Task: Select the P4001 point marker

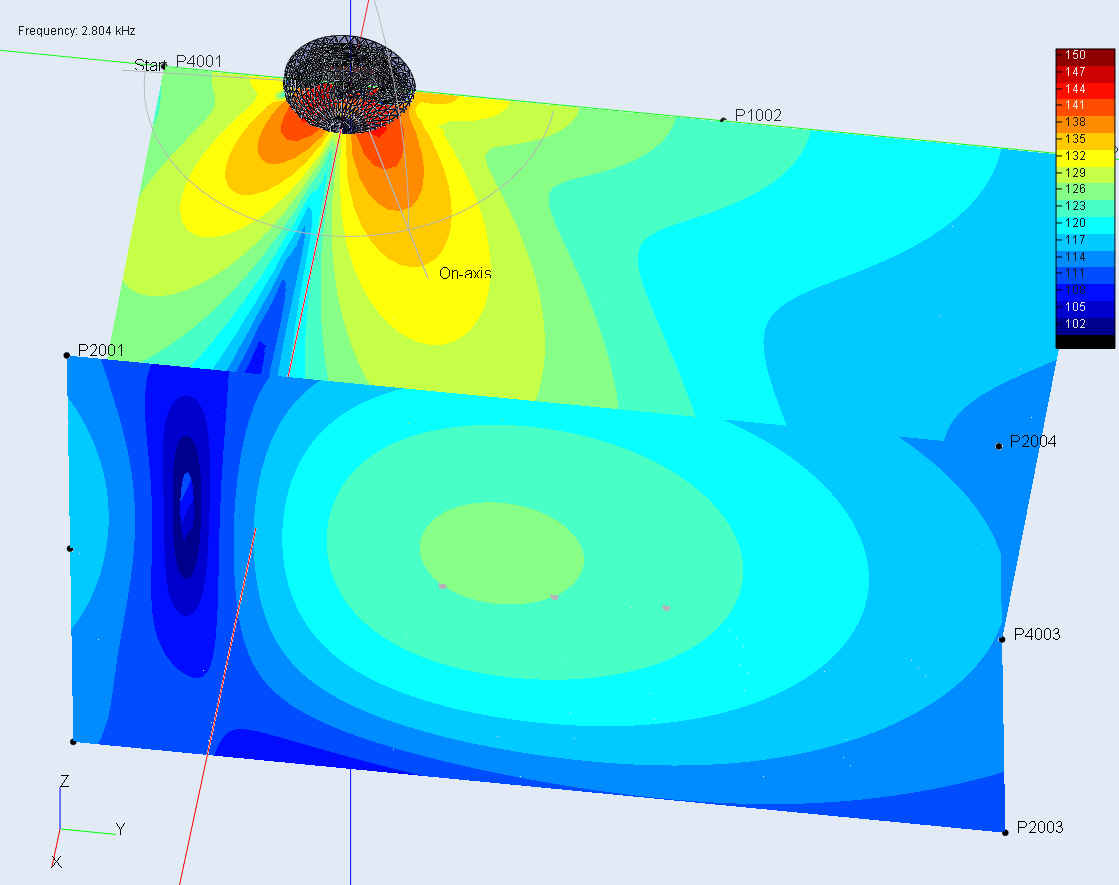Action: [x=164, y=67]
